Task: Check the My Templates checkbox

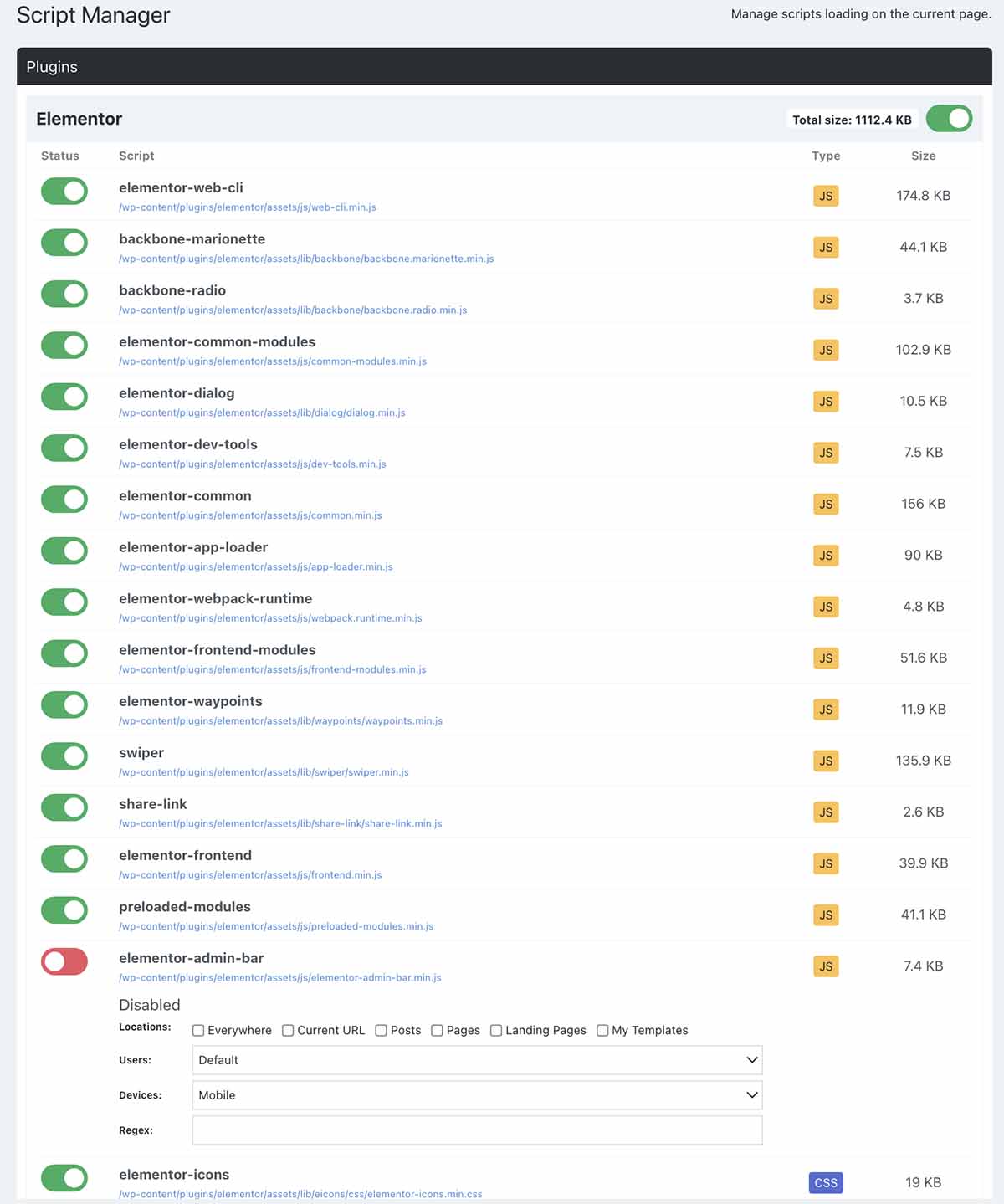Action: tap(602, 1031)
